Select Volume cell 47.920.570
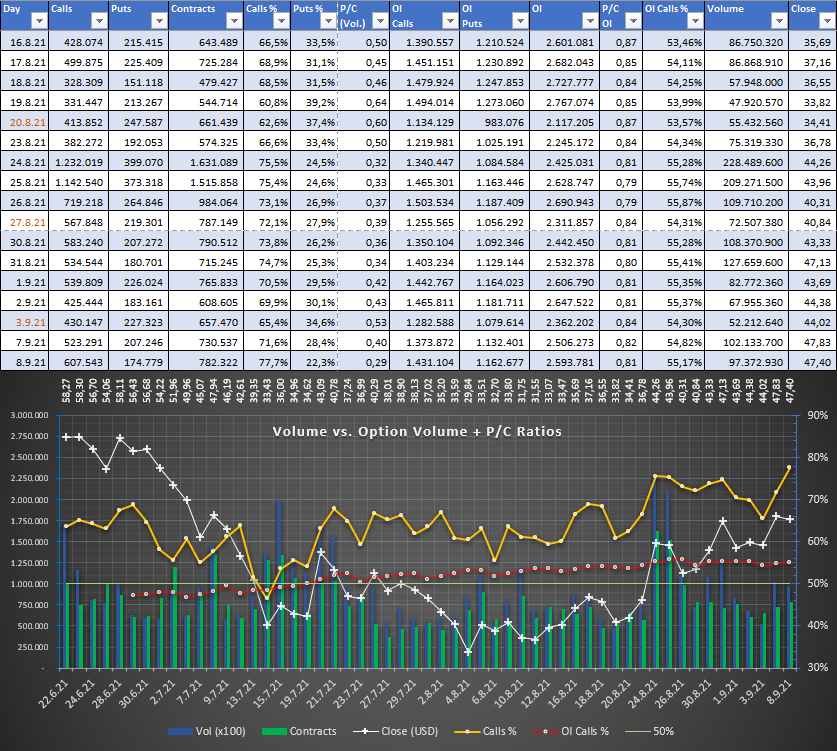Viewport: 837px width, 751px height. pyautogui.click(x=747, y=102)
